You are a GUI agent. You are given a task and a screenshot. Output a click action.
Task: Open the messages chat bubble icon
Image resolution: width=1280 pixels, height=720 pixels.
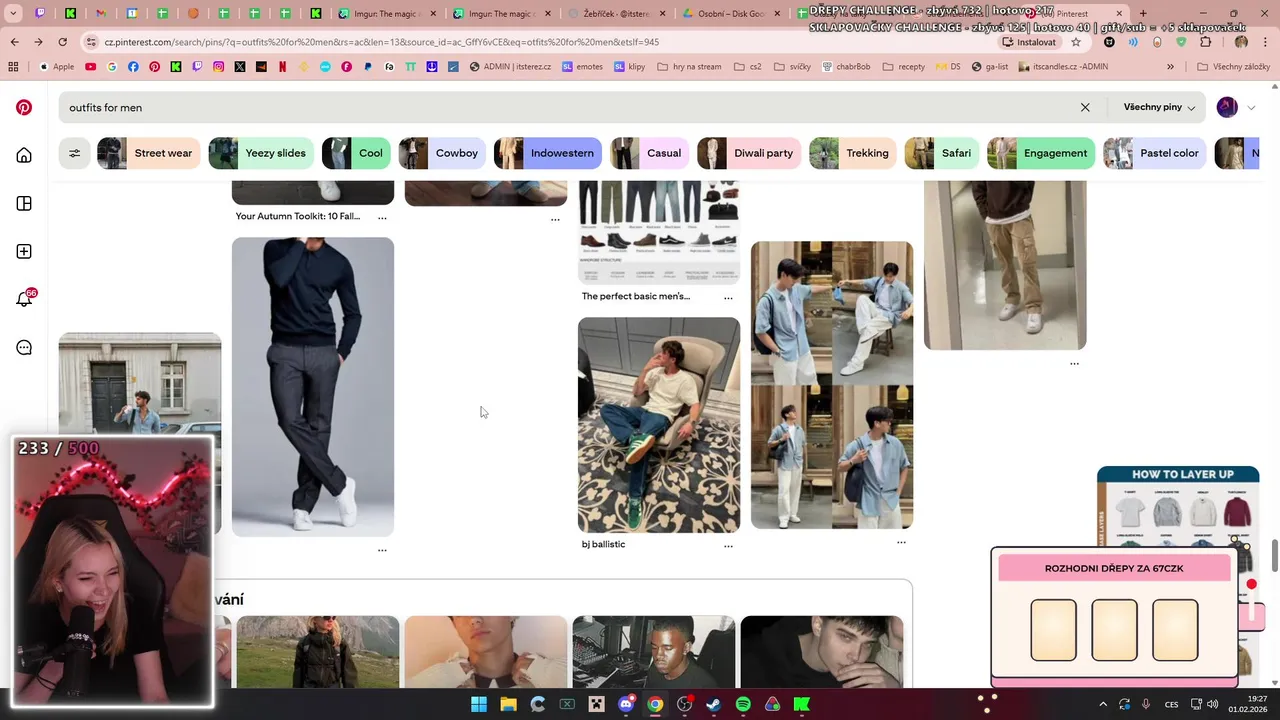[24, 347]
